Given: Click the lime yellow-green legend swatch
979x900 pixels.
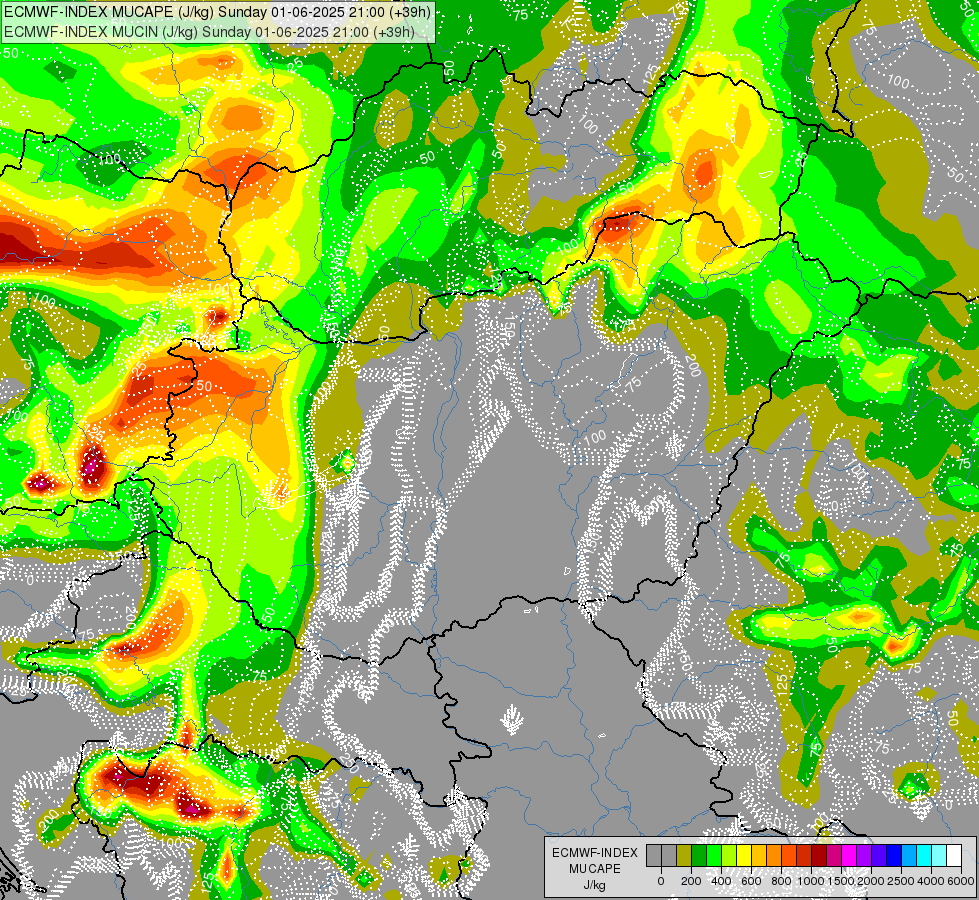Looking at the screenshot, I should (729, 855).
